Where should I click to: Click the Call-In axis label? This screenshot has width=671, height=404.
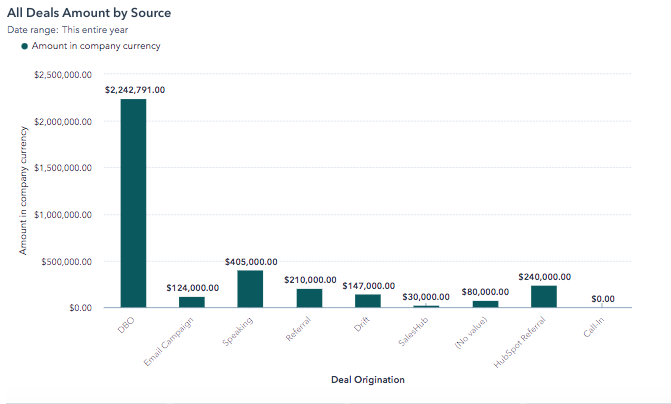pyautogui.click(x=594, y=327)
